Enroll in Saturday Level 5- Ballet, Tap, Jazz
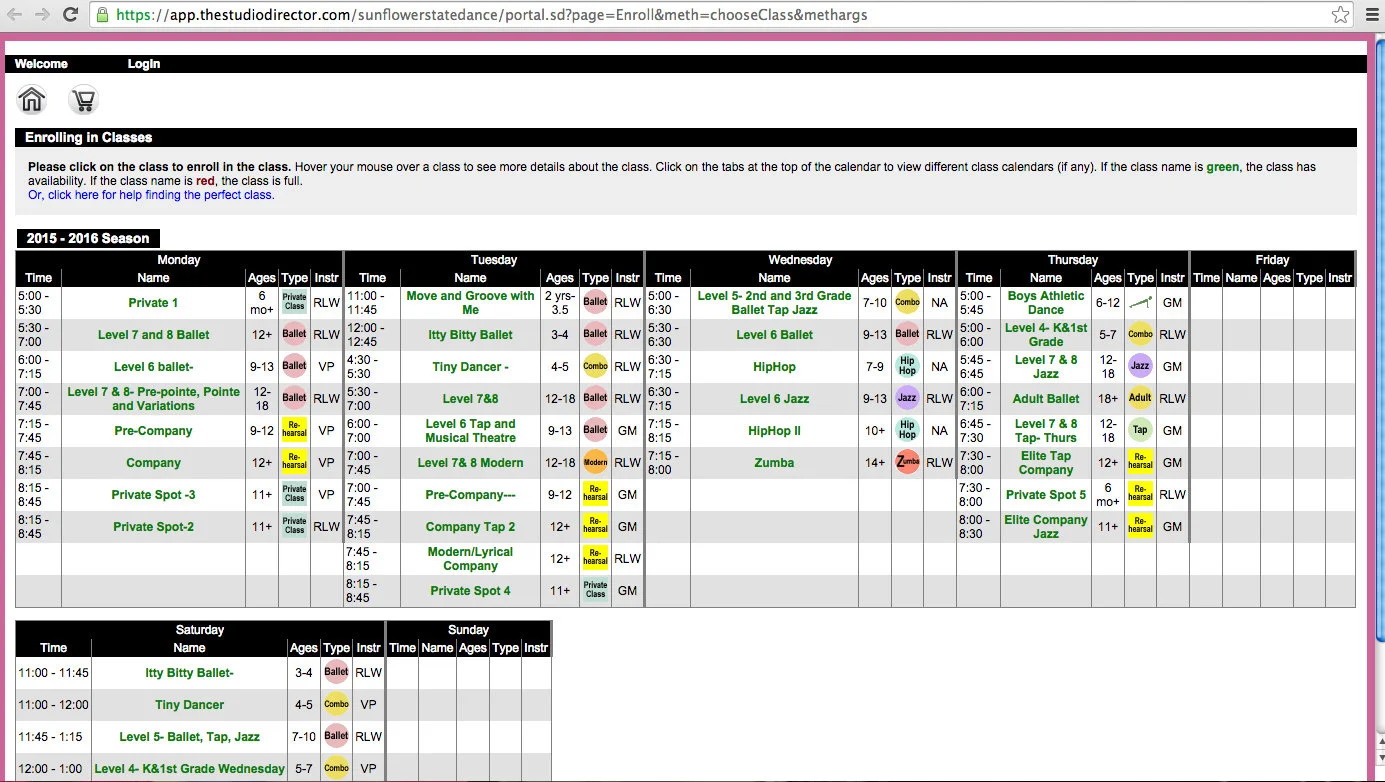1385x782 pixels. click(189, 737)
